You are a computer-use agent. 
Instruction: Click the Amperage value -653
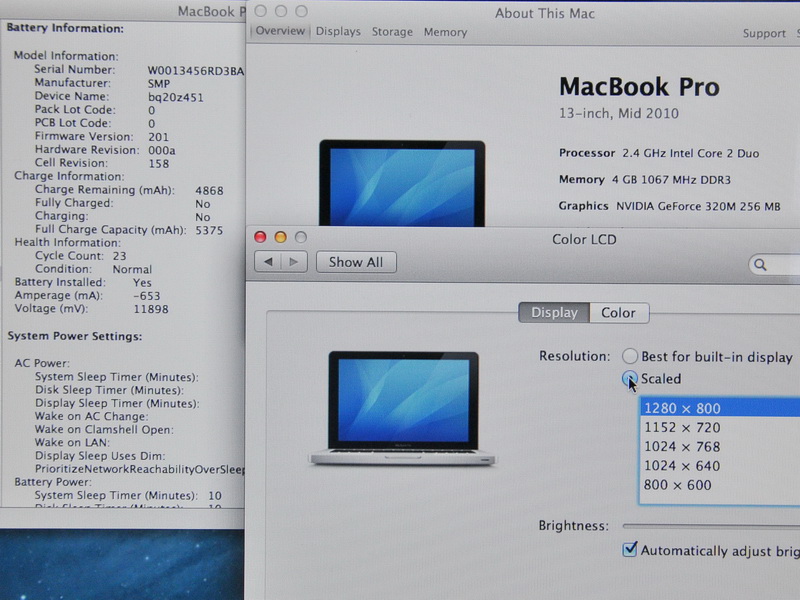point(147,295)
